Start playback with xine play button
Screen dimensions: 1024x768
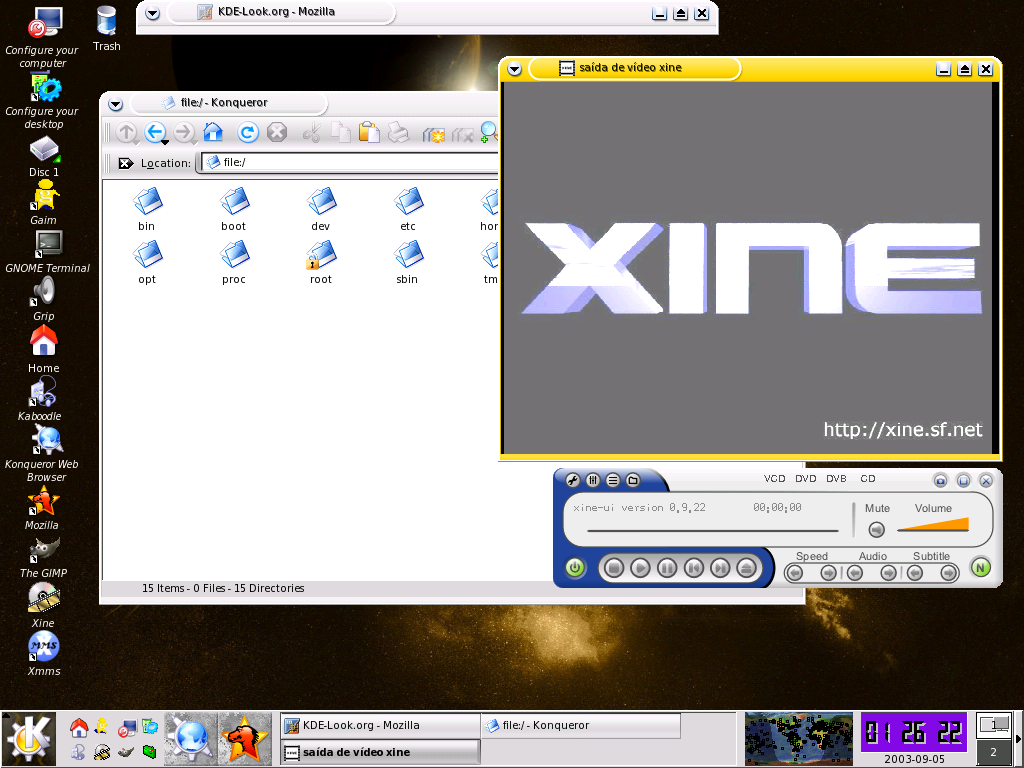click(640, 568)
